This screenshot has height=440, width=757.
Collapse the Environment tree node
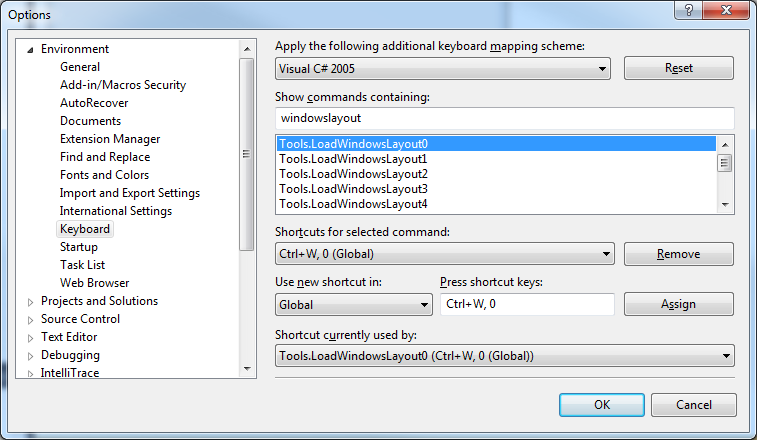tap(30, 49)
